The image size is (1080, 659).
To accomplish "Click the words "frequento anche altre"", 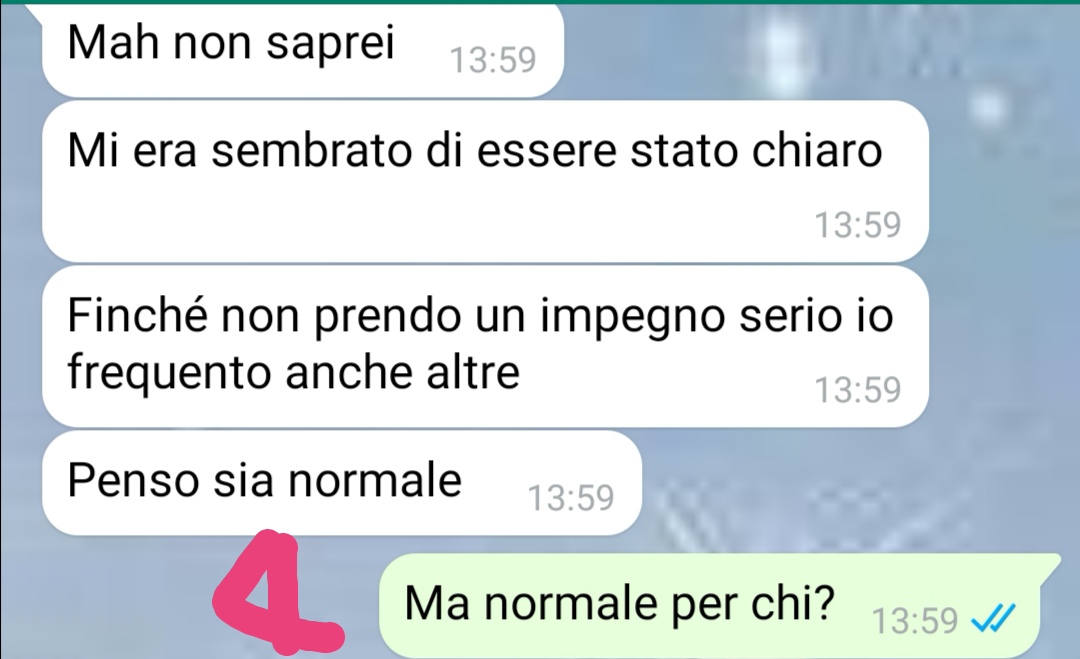I will [x=293, y=373].
